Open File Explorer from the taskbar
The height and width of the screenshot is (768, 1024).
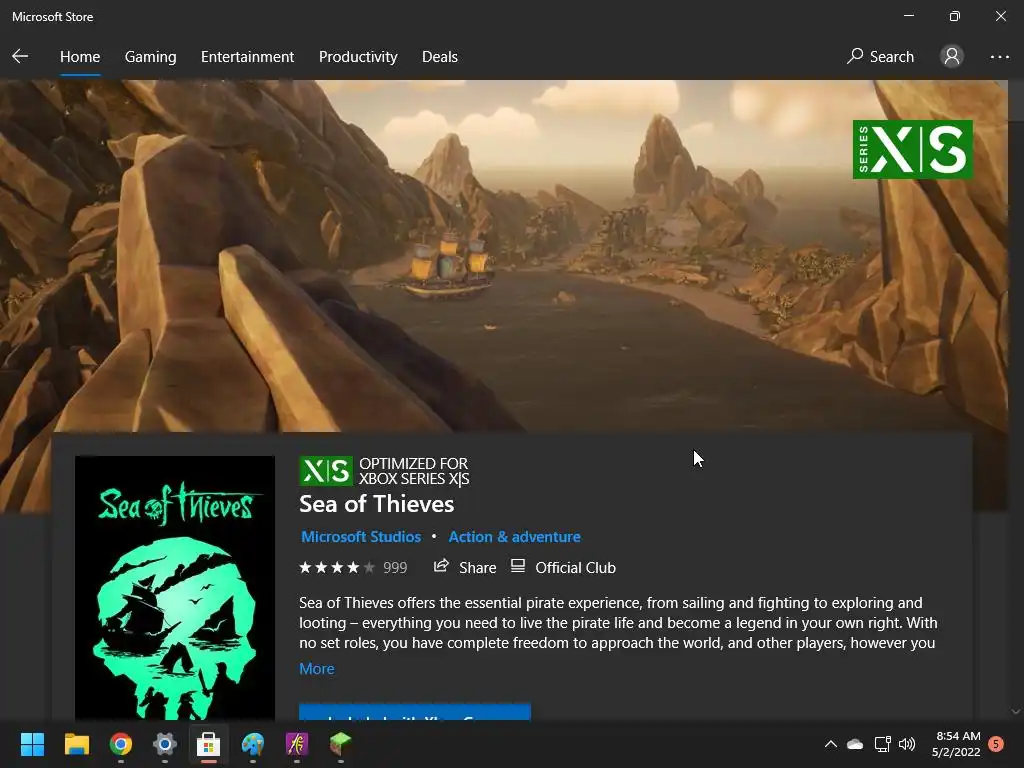(76, 744)
